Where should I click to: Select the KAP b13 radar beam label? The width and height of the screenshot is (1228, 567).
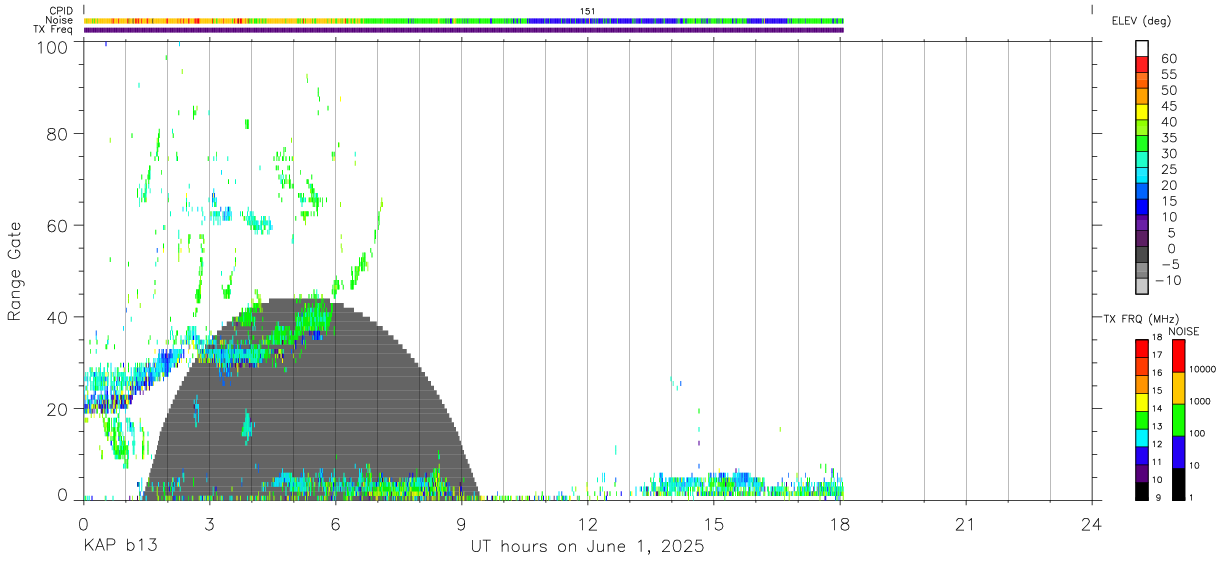[120, 546]
